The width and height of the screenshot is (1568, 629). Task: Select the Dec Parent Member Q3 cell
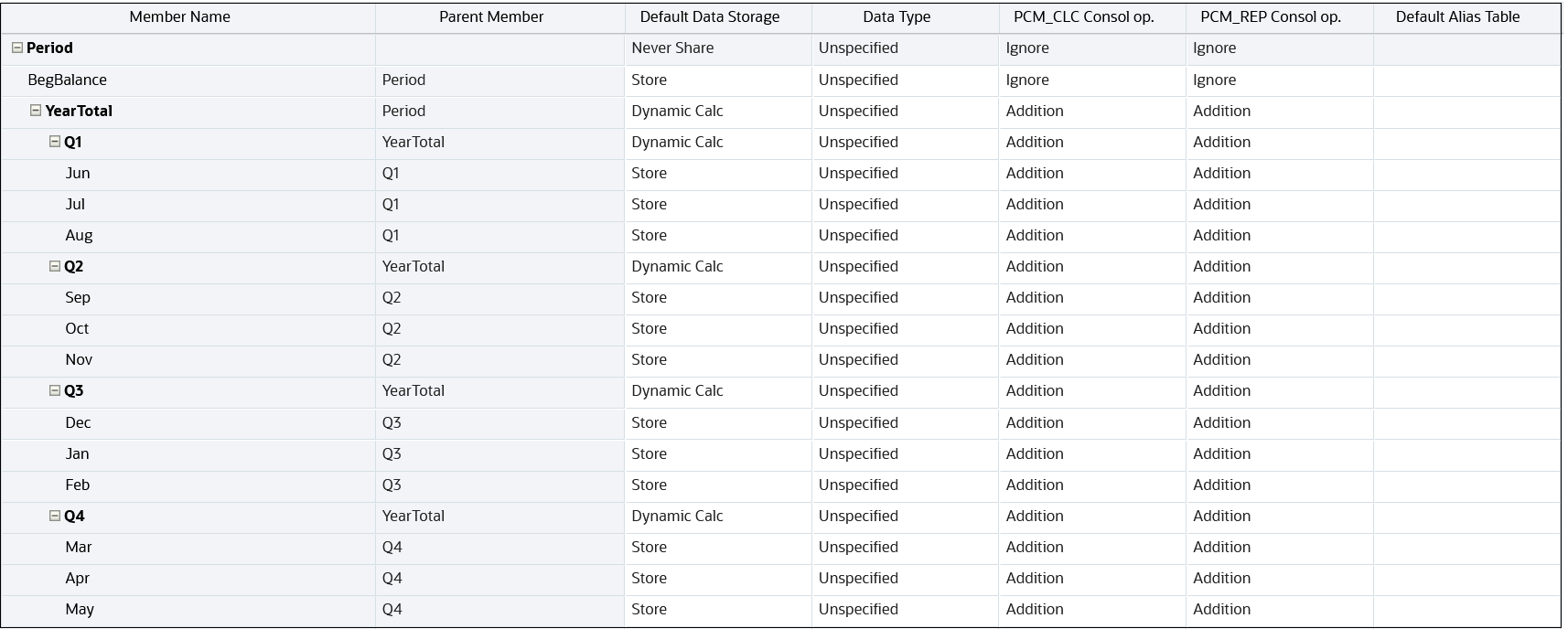click(x=499, y=422)
